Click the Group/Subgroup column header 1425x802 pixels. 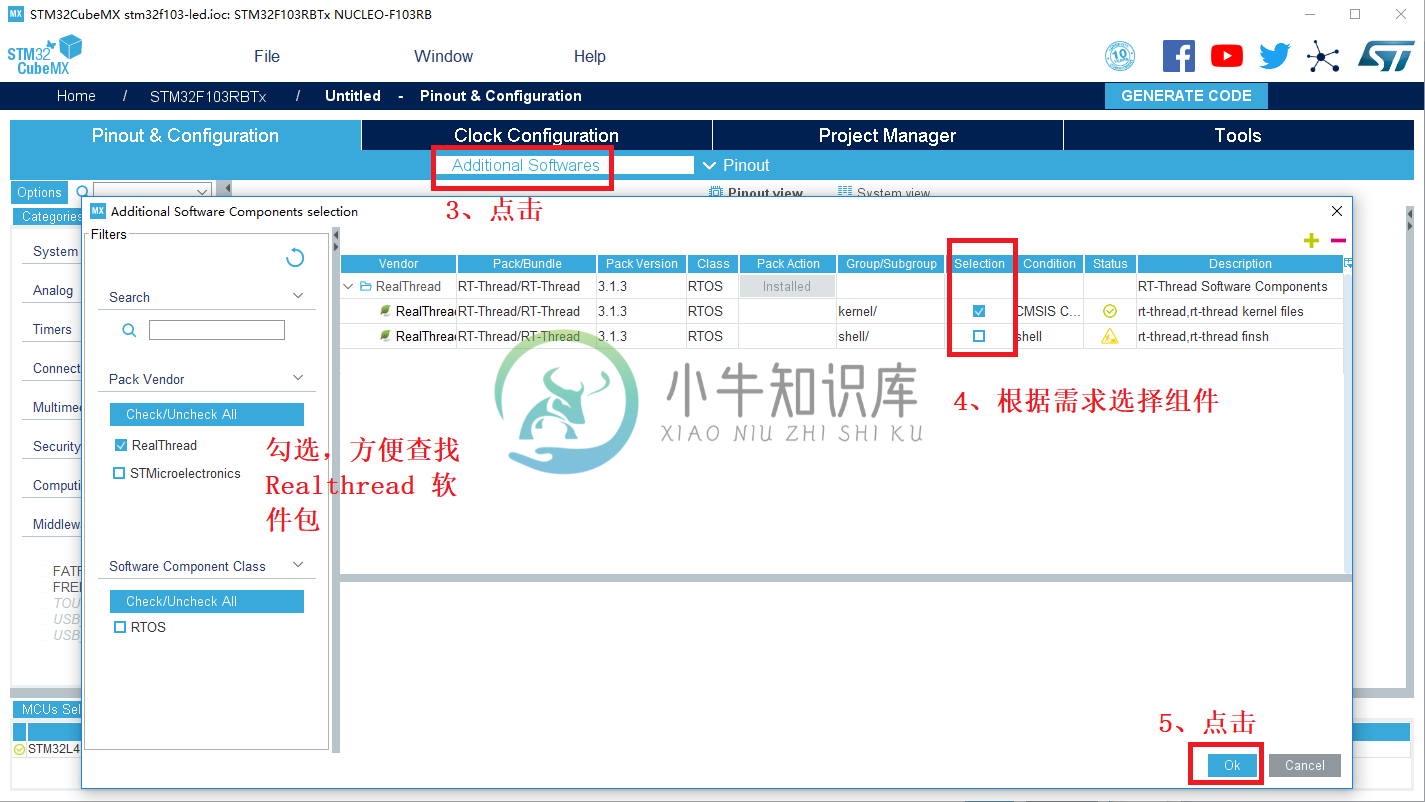(891, 264)
